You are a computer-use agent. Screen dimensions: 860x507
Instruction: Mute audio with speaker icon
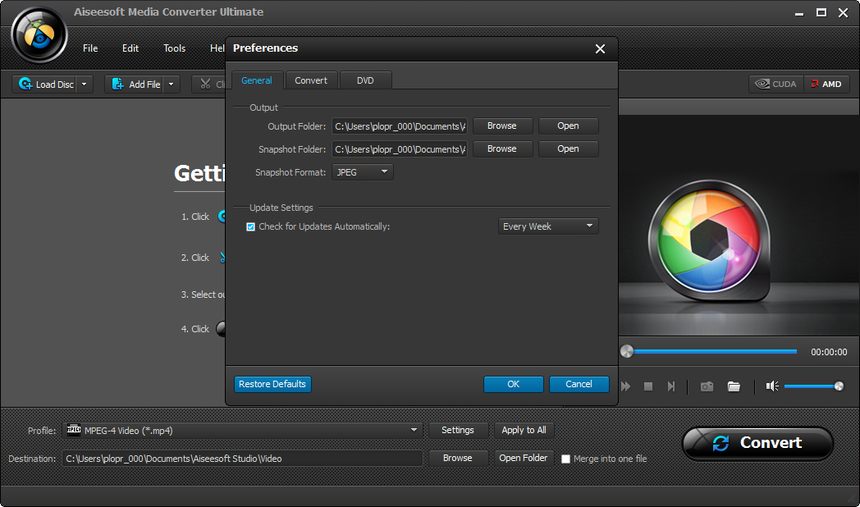[x=772, y=386]
